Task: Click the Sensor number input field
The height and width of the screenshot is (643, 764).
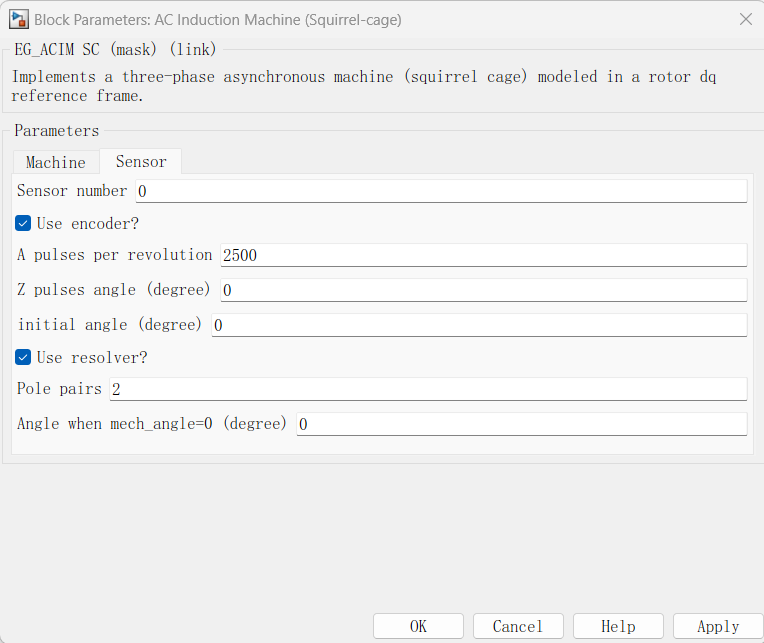Action: 441,191
